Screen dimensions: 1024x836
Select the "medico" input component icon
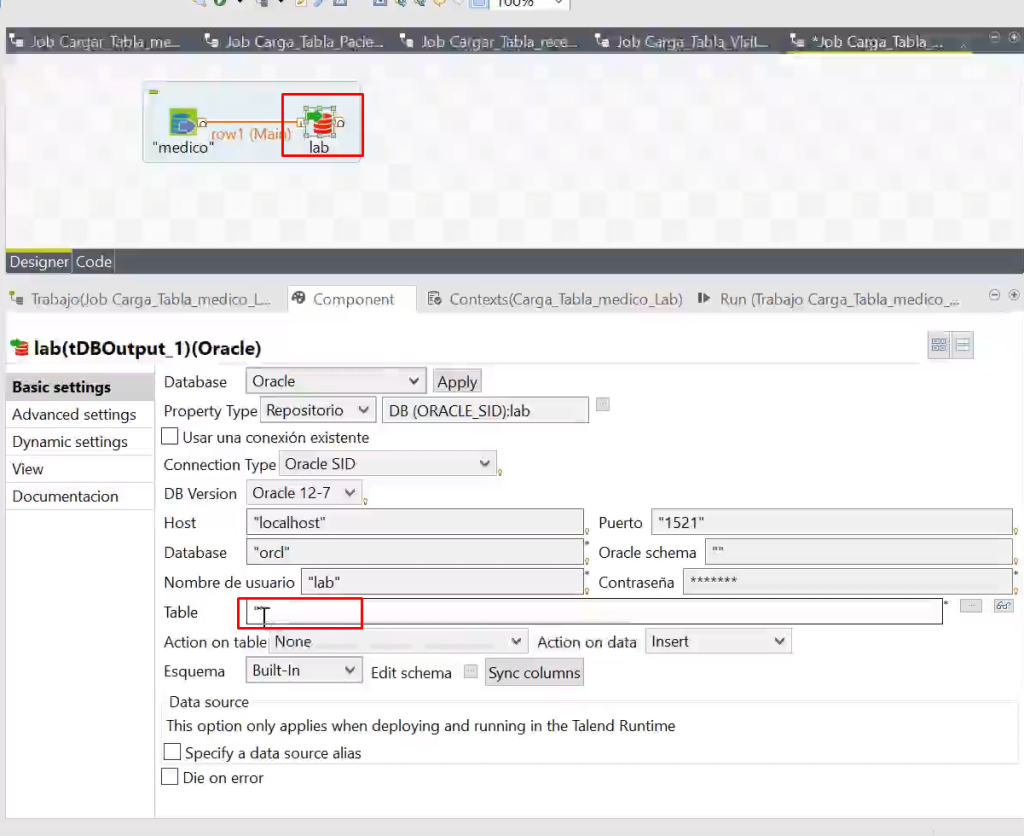click(x=182, y=122)
